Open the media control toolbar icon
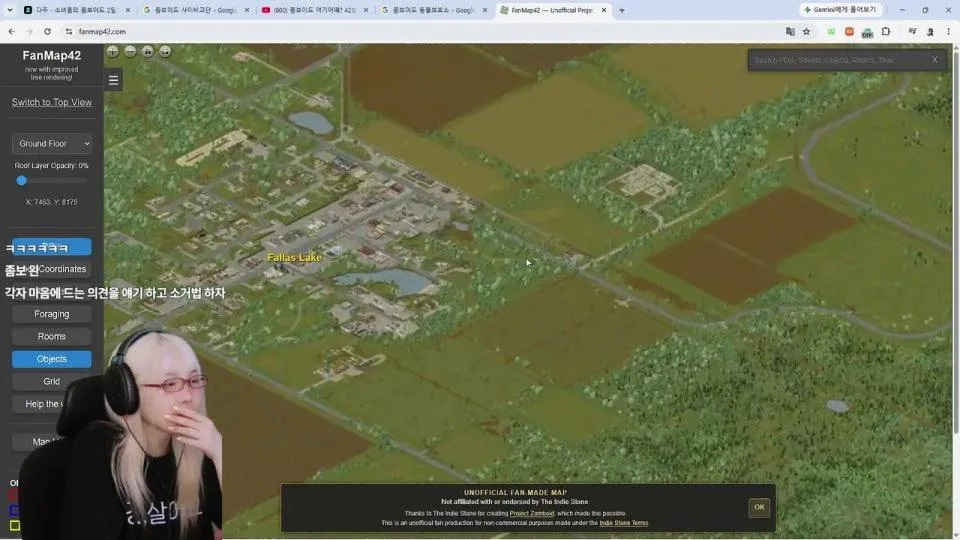Screen dimensions: 960x540 tap(912, 31)
